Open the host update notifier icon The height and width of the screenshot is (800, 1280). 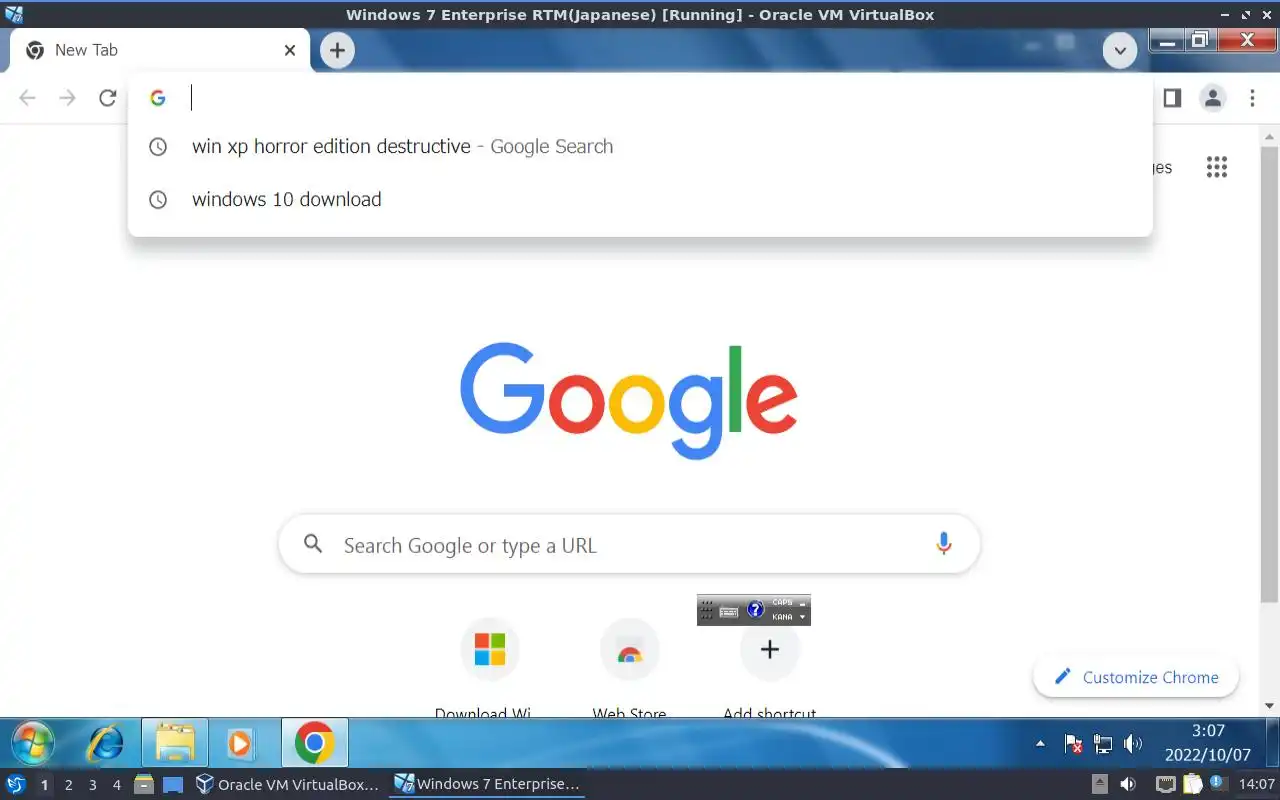pyautogui.click(x=1218, y=783)
